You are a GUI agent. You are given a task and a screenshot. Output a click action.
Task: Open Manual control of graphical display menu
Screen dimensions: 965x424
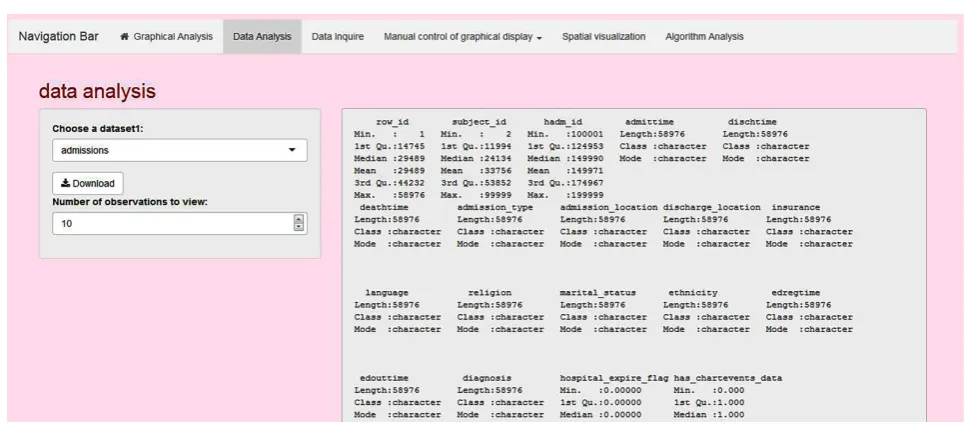(463, 37)
